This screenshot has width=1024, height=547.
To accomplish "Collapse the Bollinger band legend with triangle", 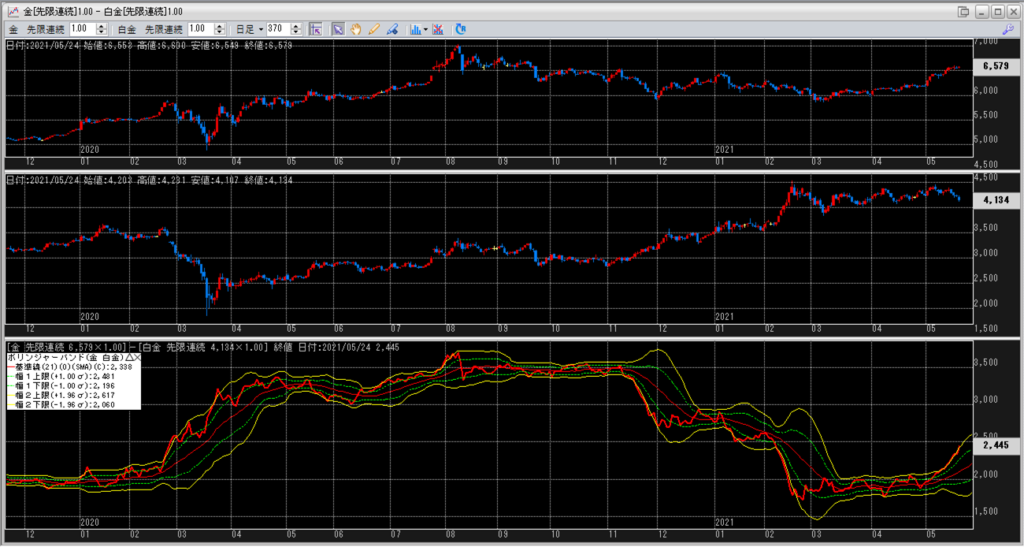I will coord(129,358).
